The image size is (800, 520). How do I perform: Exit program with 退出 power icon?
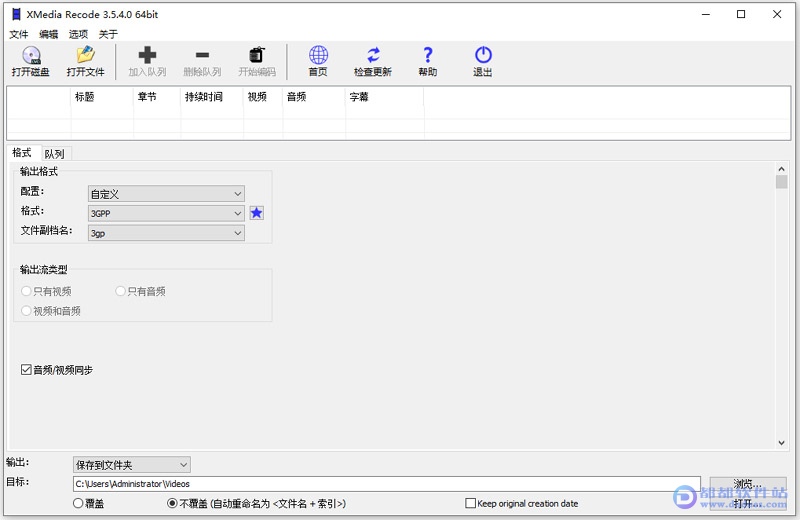(483, 61)
